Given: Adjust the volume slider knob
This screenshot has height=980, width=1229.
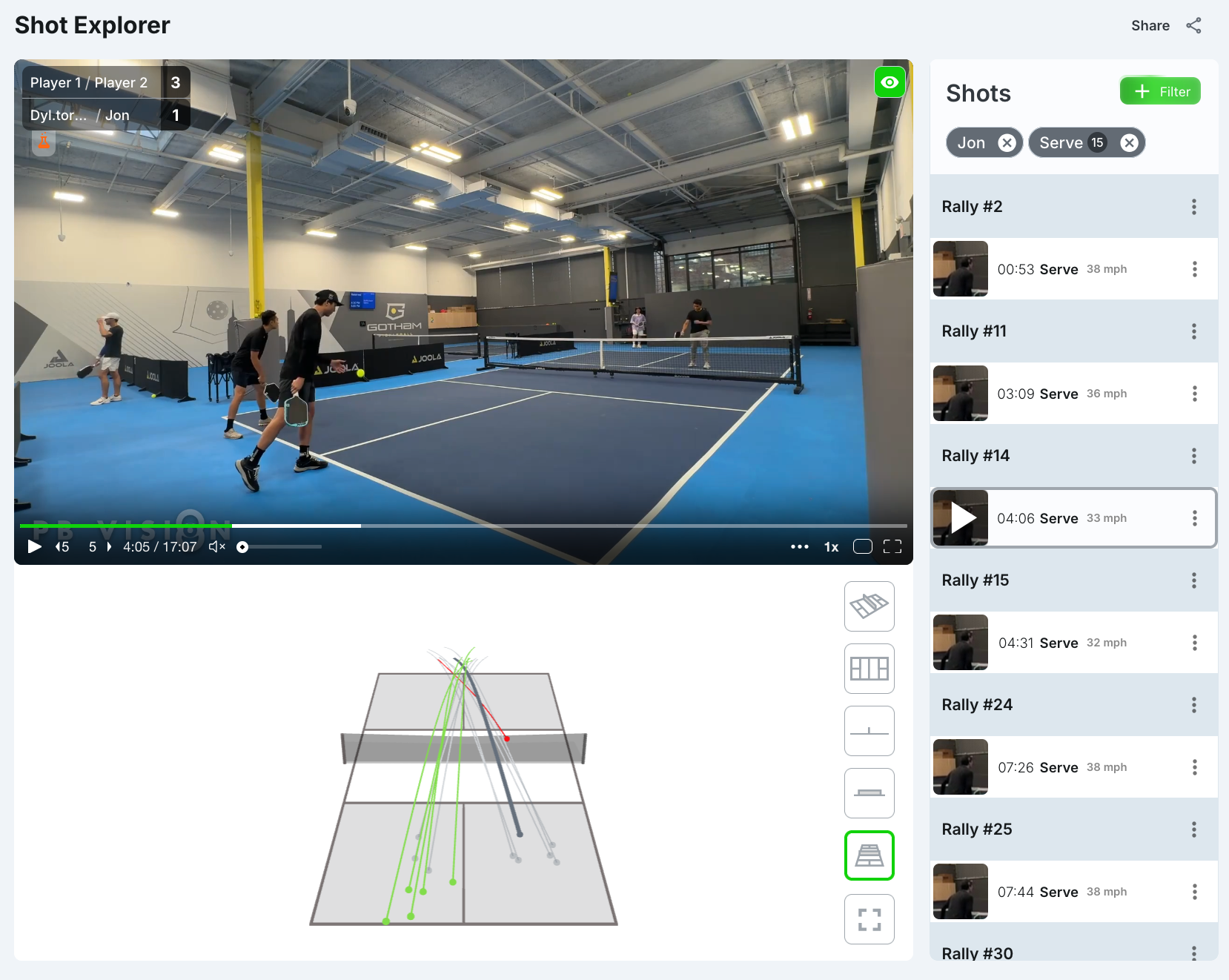Looking at the screenshot, I should [242, 547].
